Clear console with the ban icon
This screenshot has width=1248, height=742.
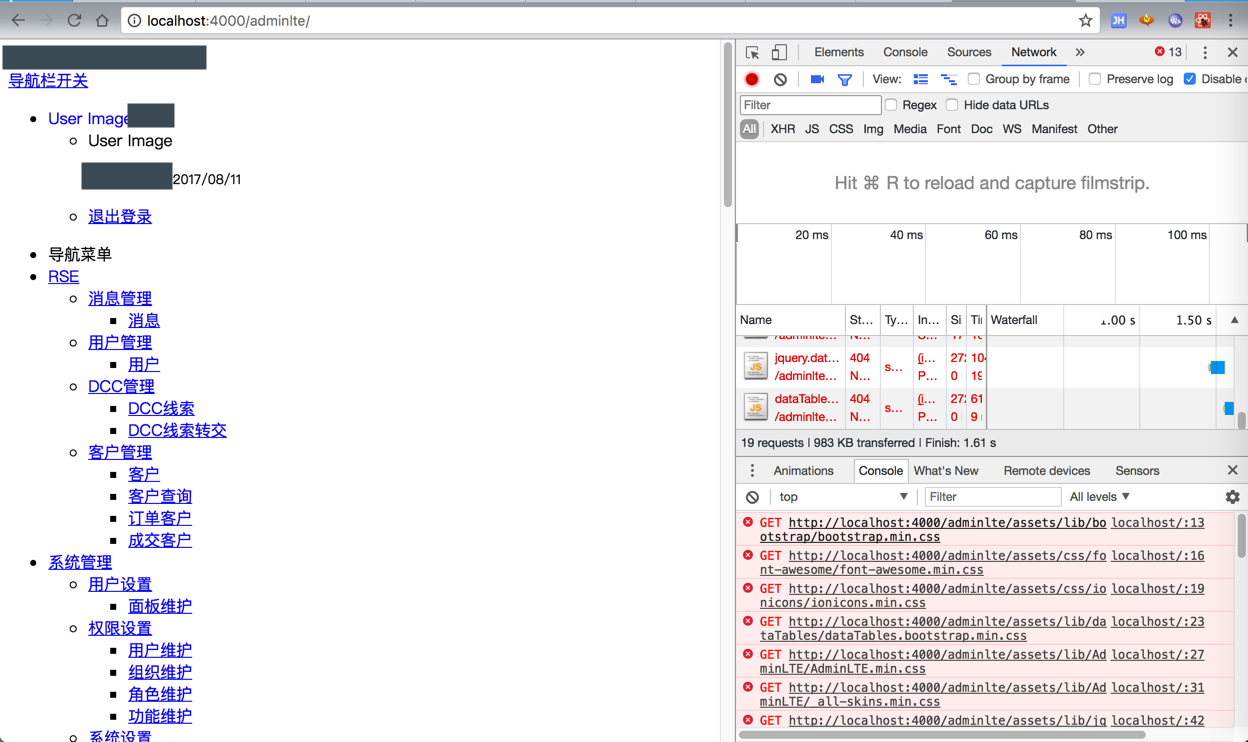coord(752,497)
